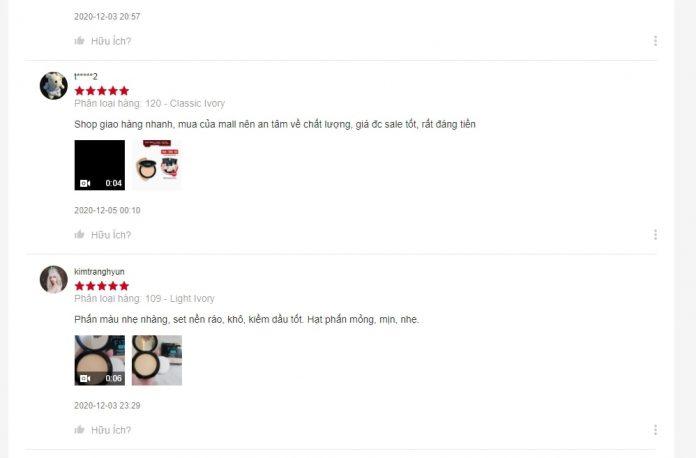
Task: Open three-dot options for Classic Ivory review
Action: pos(655,234)
